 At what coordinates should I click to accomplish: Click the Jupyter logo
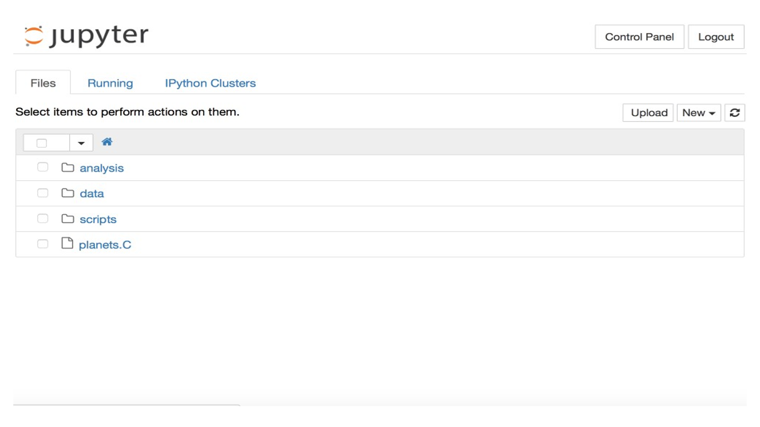coord(86,36)
